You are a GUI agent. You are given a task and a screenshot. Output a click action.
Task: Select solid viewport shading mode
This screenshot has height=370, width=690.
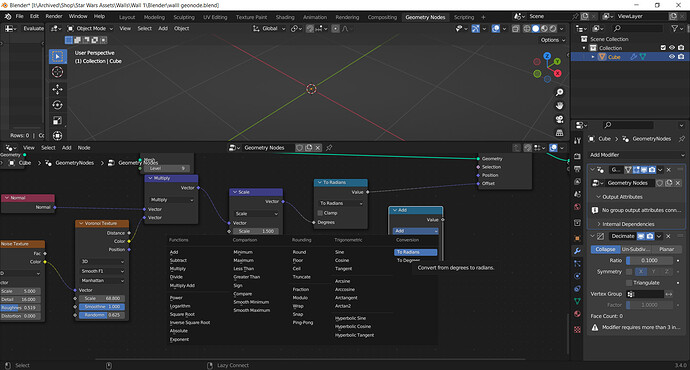pos(536,29)
